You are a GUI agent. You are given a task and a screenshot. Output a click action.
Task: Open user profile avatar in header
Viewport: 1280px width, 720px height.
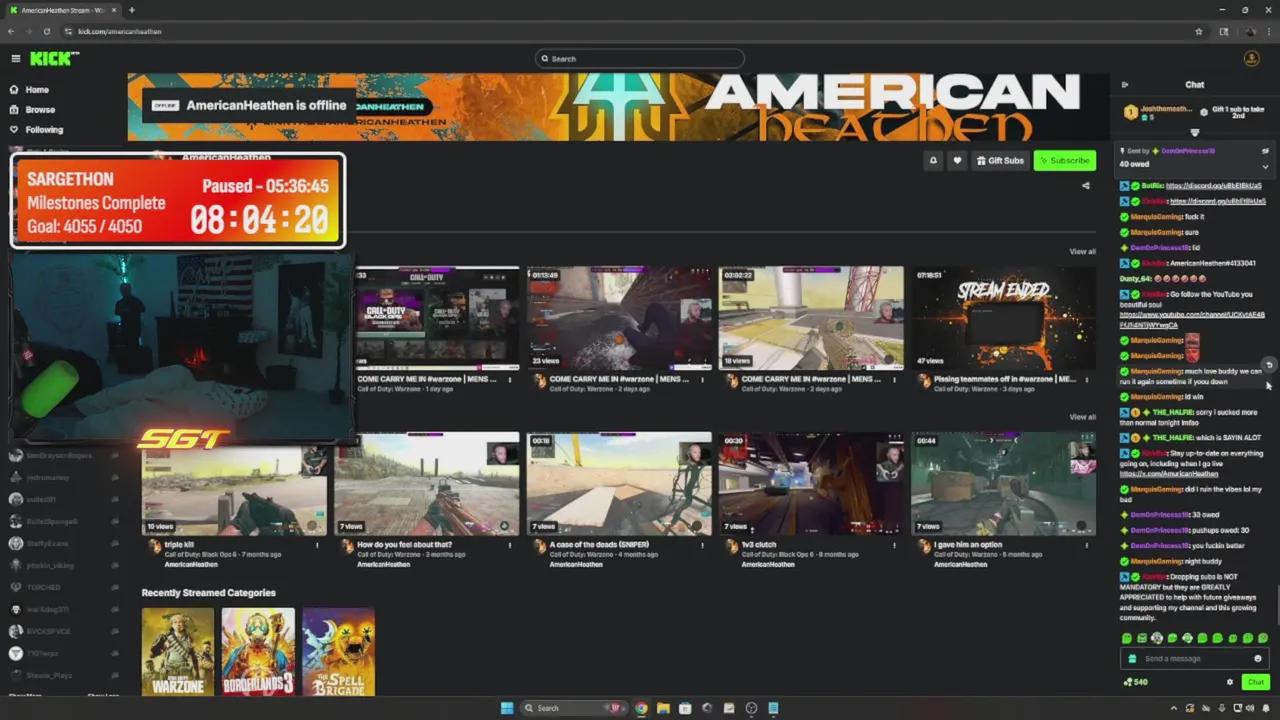[x=1251, y=59]
